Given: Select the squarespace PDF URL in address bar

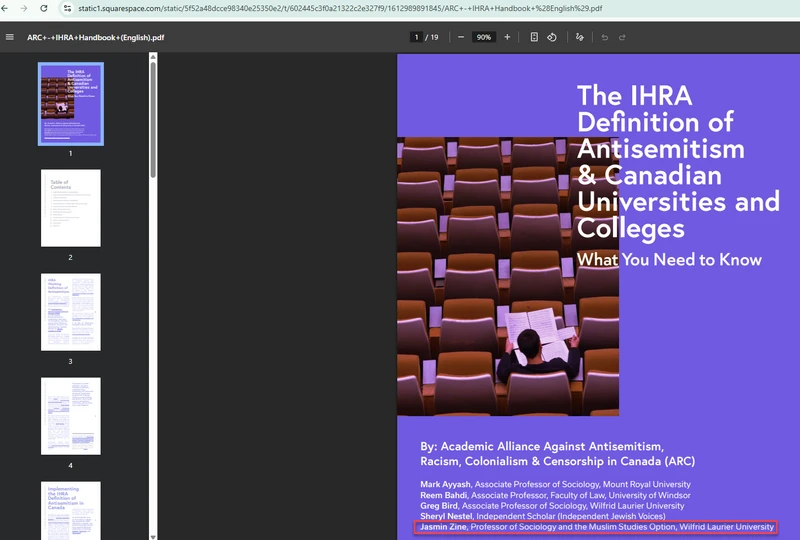Looking at the screenshot, I should tap(340, 8).
